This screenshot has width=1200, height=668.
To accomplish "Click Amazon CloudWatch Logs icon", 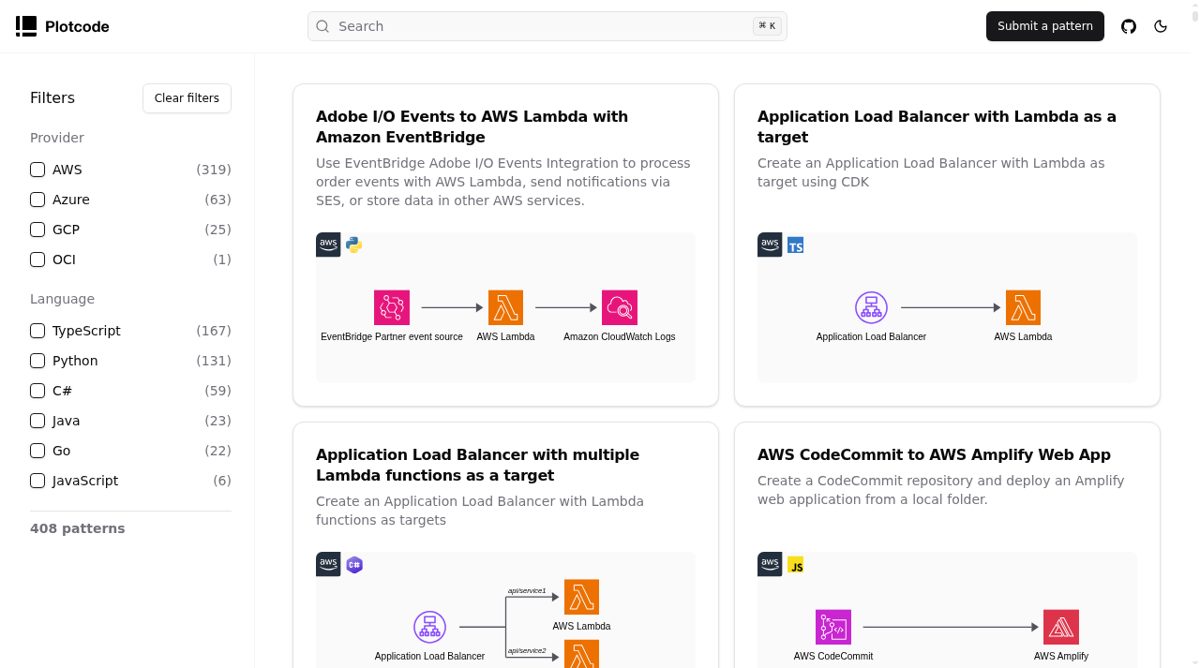I will (620, 308).
